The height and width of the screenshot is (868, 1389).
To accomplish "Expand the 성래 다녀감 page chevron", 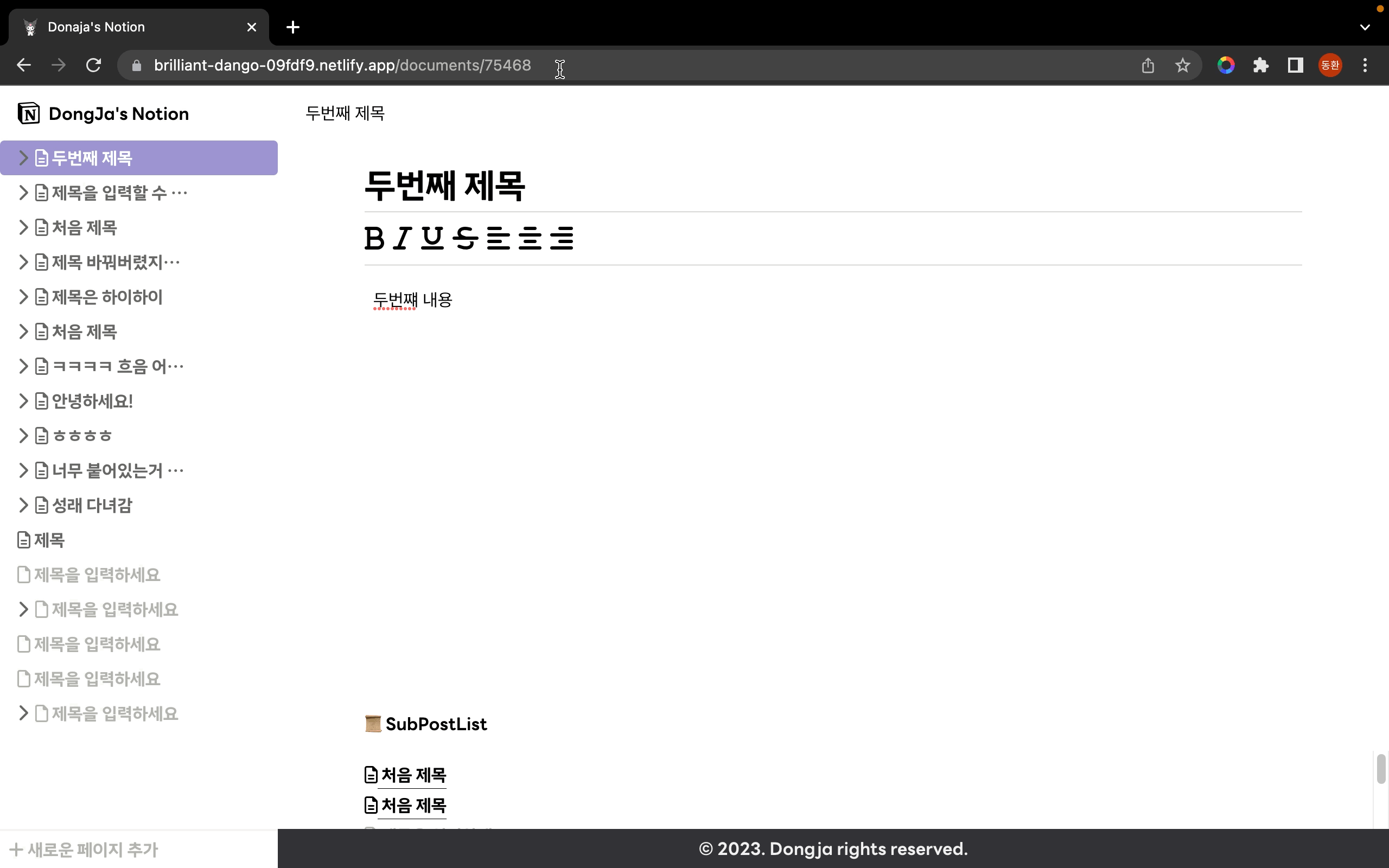I will pos(23,505).
